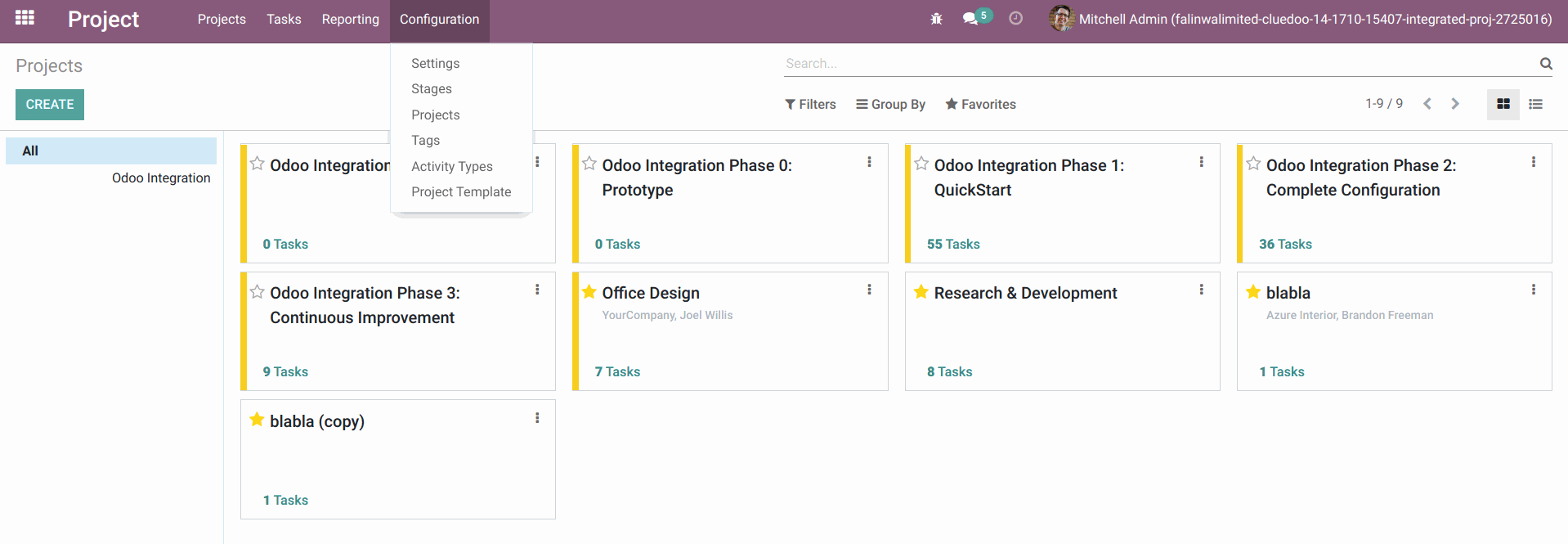Click Azure Interior, Brandon Freeman text
This screenshot has width=1568, height=544.
[x=1350, y=315]
